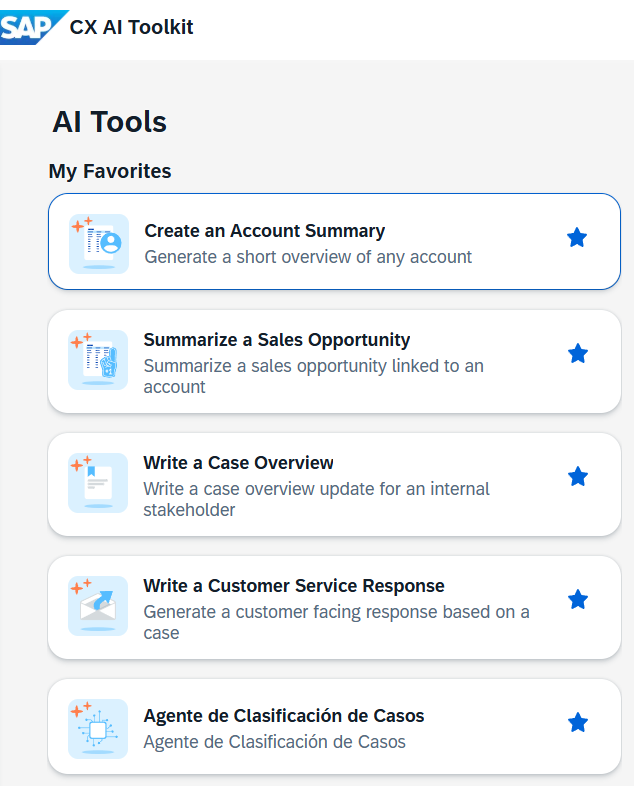Select Agente de Clasificación de Casos title
634x786 pixels.
[x=283, y=716]
